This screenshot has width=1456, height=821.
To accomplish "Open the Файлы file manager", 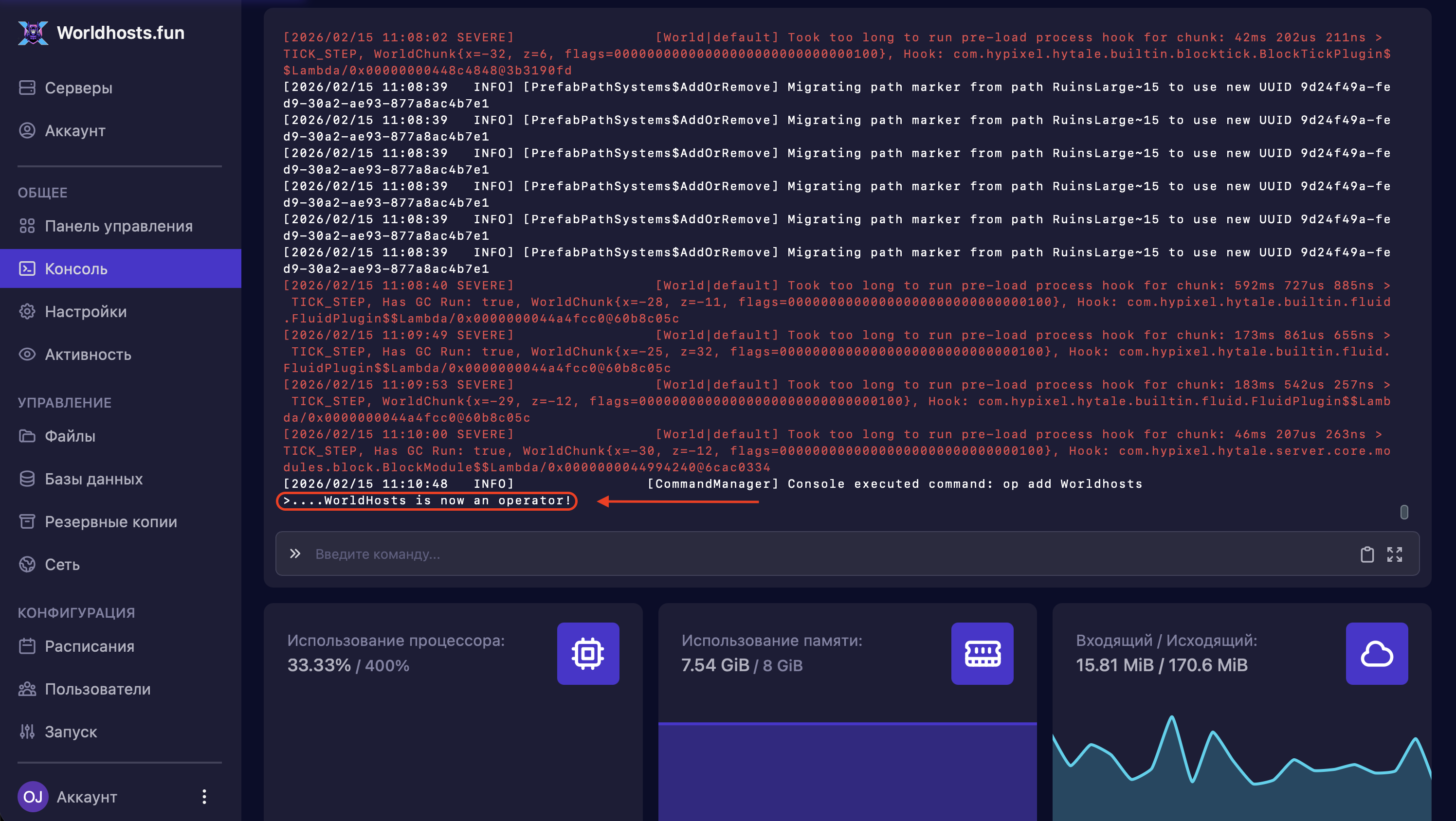I will [70, 436].
